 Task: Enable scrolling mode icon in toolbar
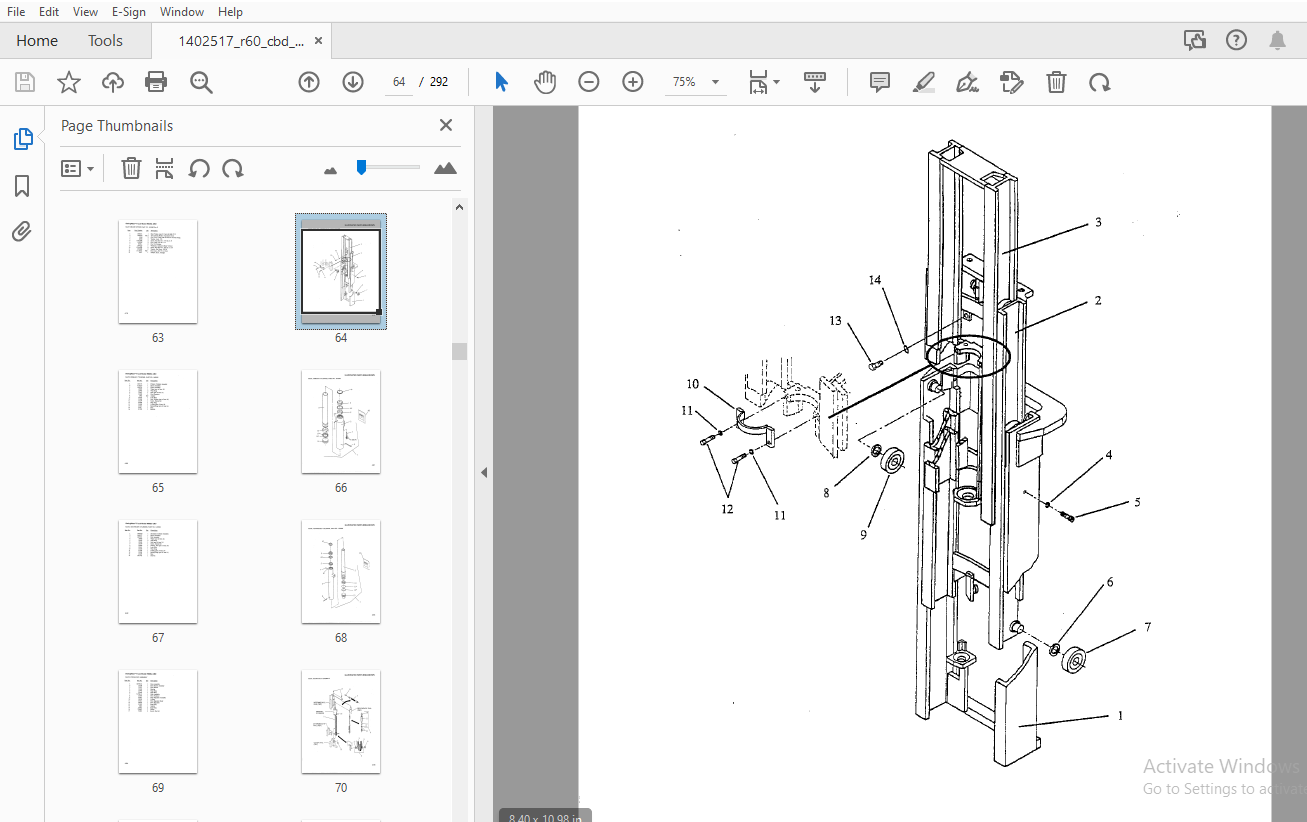pos(815,82)
